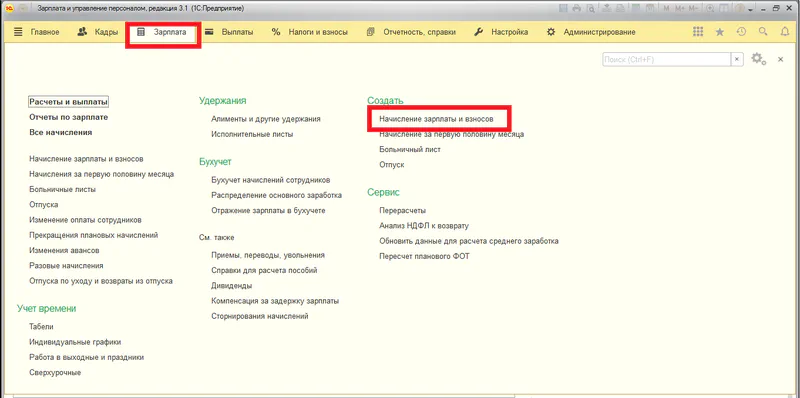Create Начисление зарплаты и взносов under Создать
Viewport: 800px width, 398px height.
(x=436, y=119)
